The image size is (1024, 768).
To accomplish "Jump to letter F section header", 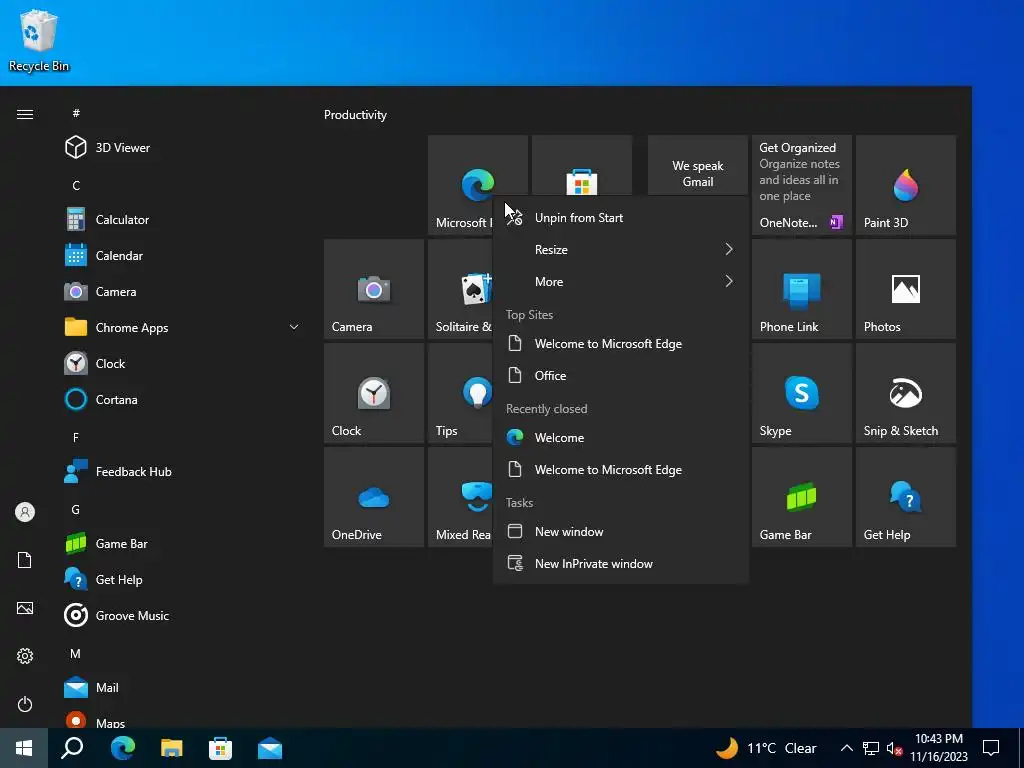I will [76, 438].
